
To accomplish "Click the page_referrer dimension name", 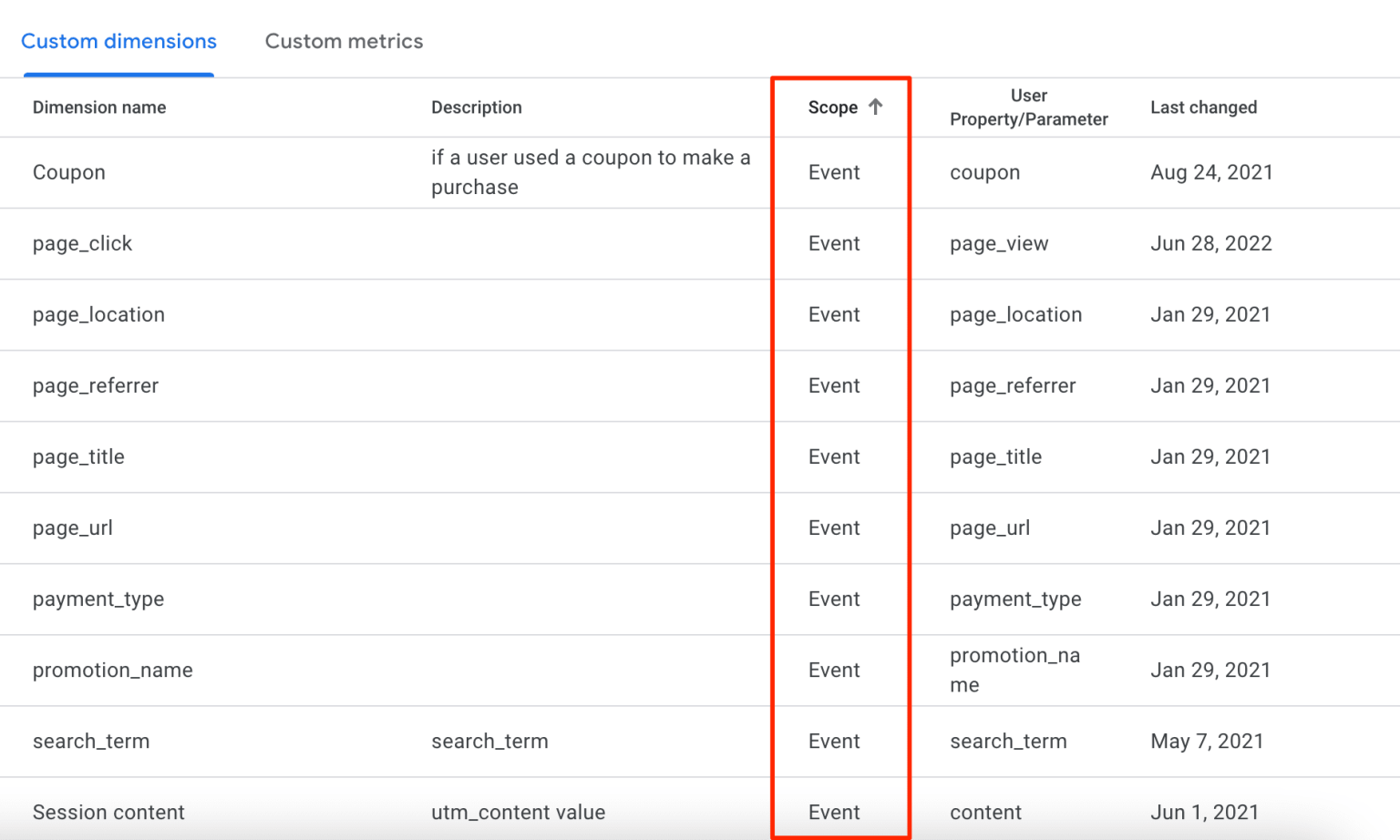I will pyautogui.click(x=96, y=385).
